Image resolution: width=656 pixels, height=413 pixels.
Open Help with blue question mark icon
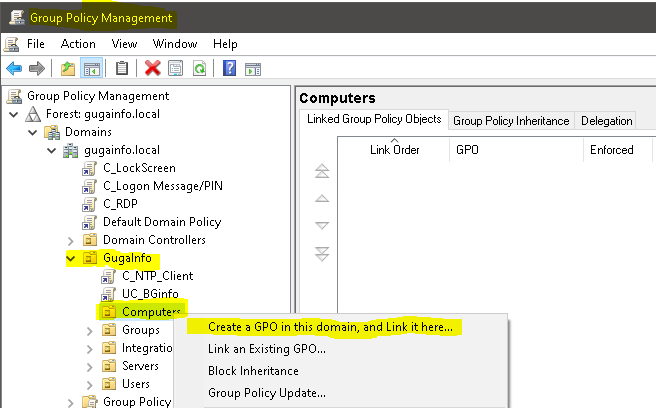[x=229, y=68]
